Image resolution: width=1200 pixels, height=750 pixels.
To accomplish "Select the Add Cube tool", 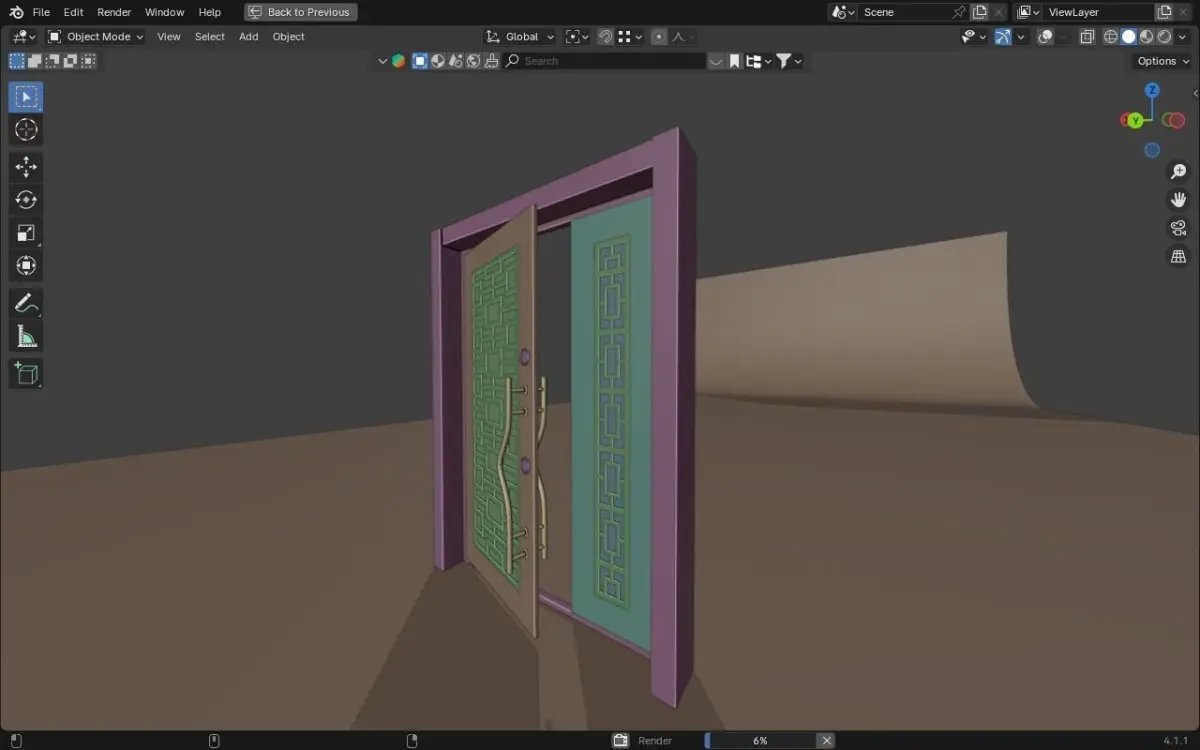I will tap(26, 374).
